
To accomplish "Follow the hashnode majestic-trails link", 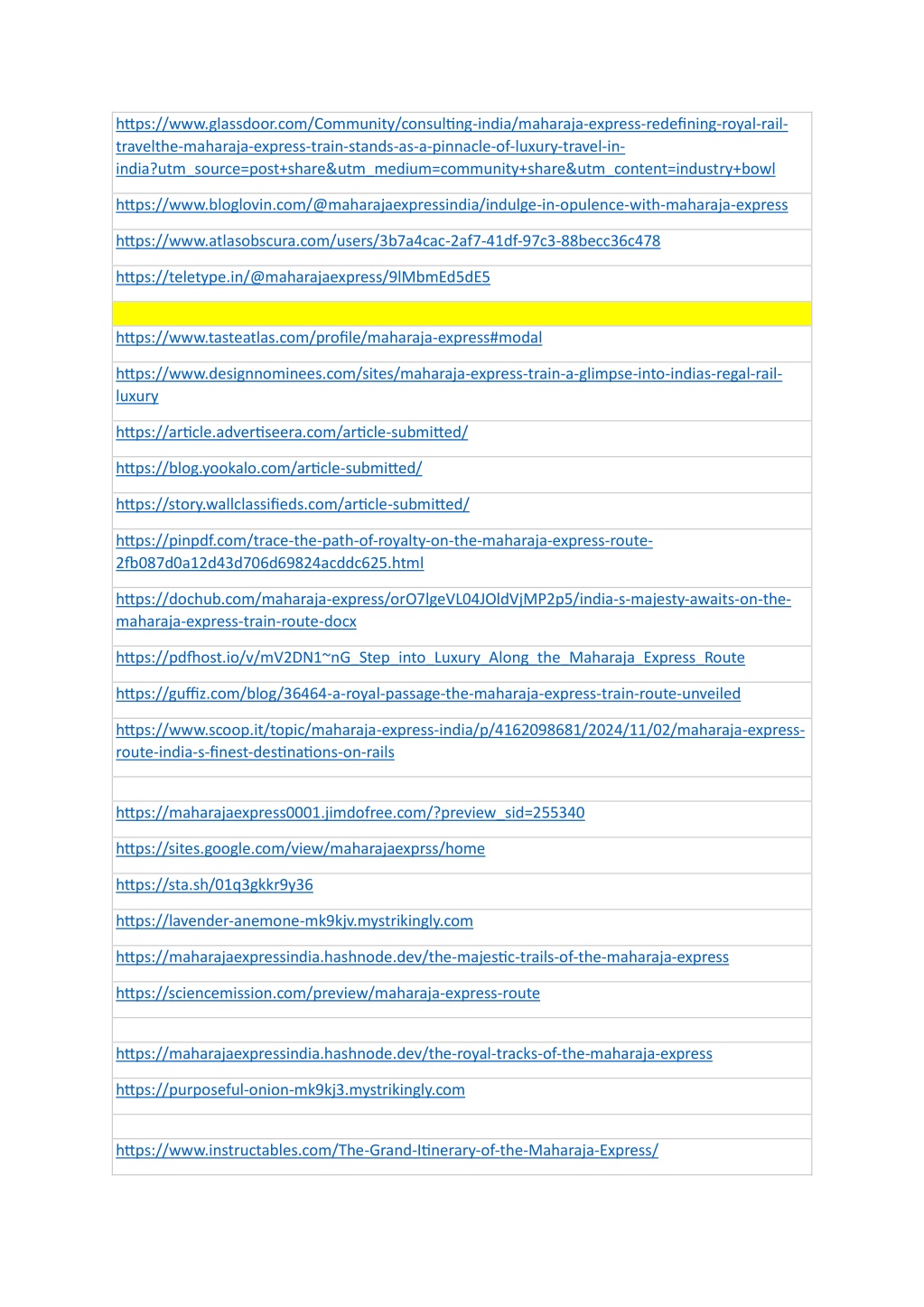I will (x=422, y=957).
